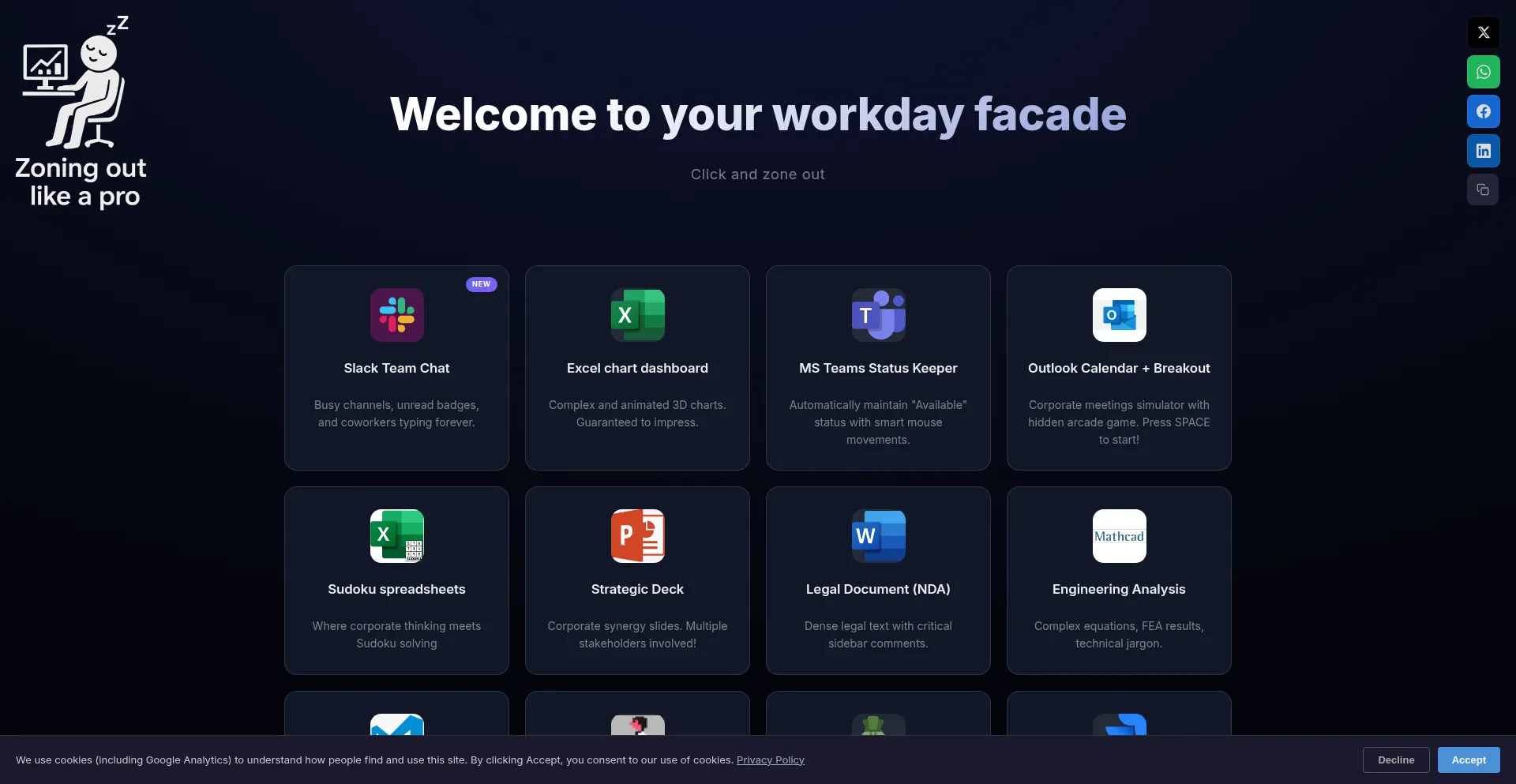Open the Privacy Policy link
1516x784 pixels.
[x=771, y=760]
